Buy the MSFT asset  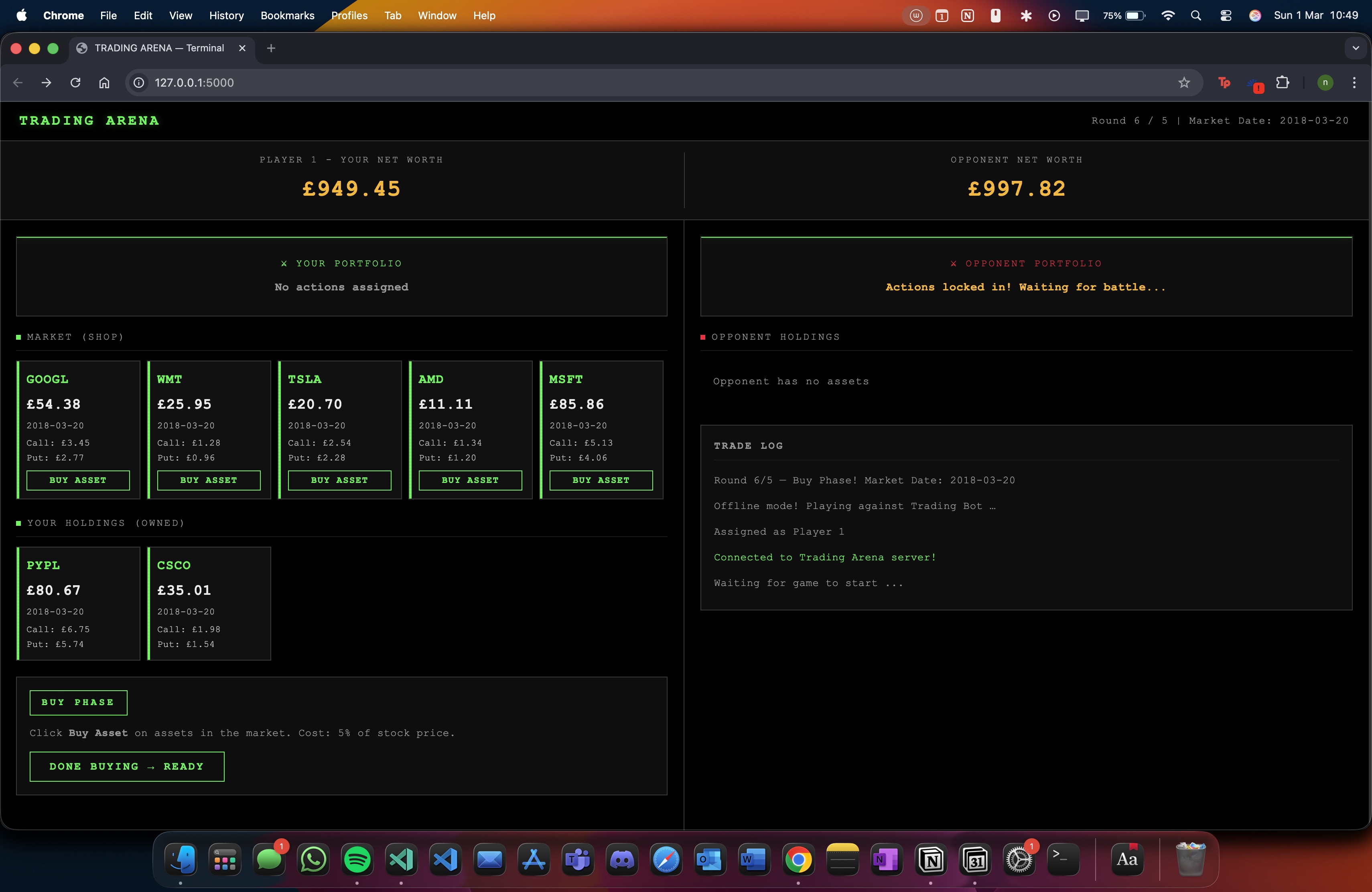tap(601, 480)
